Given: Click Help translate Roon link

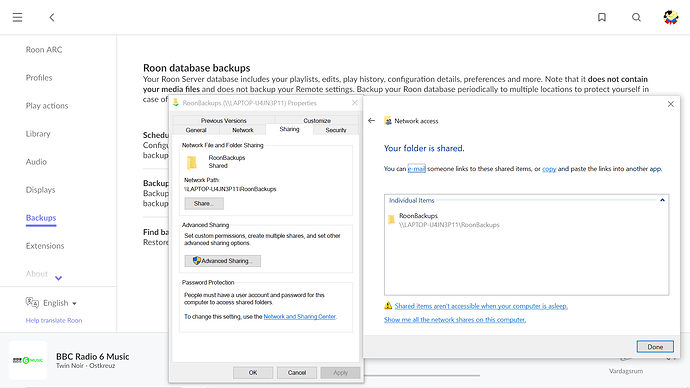Looking at the screenshot, I should 54,321.
